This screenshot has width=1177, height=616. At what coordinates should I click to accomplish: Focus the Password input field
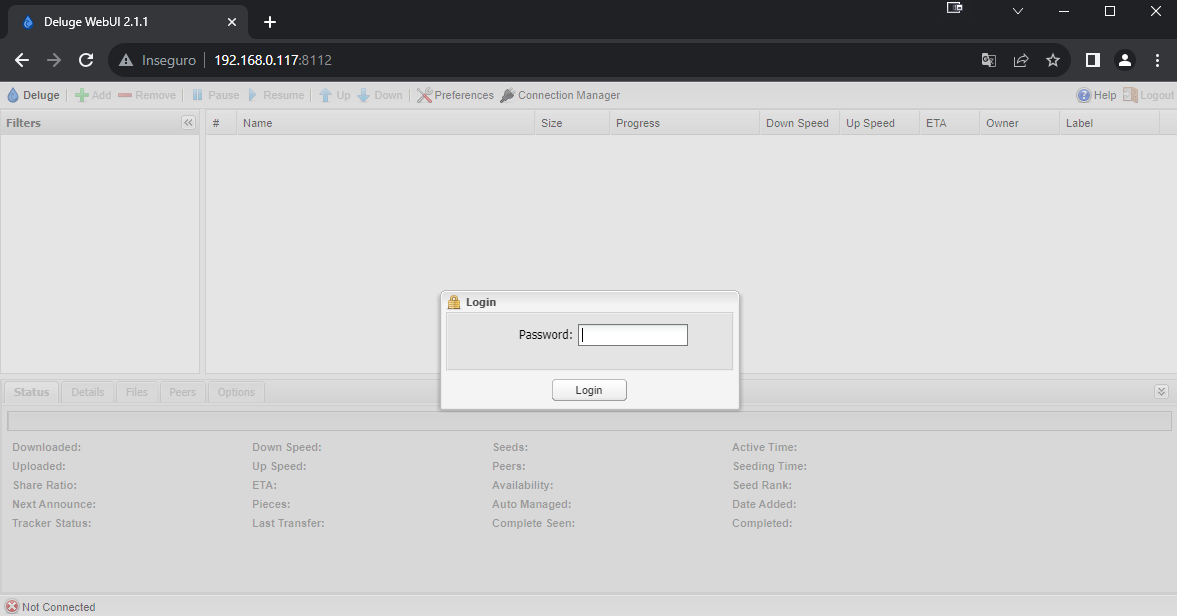(x=632, y=334)
